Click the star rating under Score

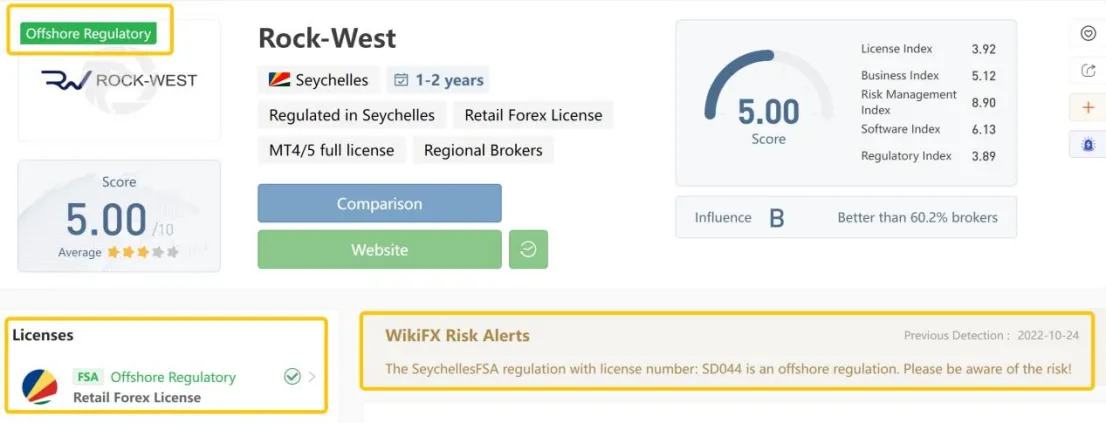[x=143, y=252]
